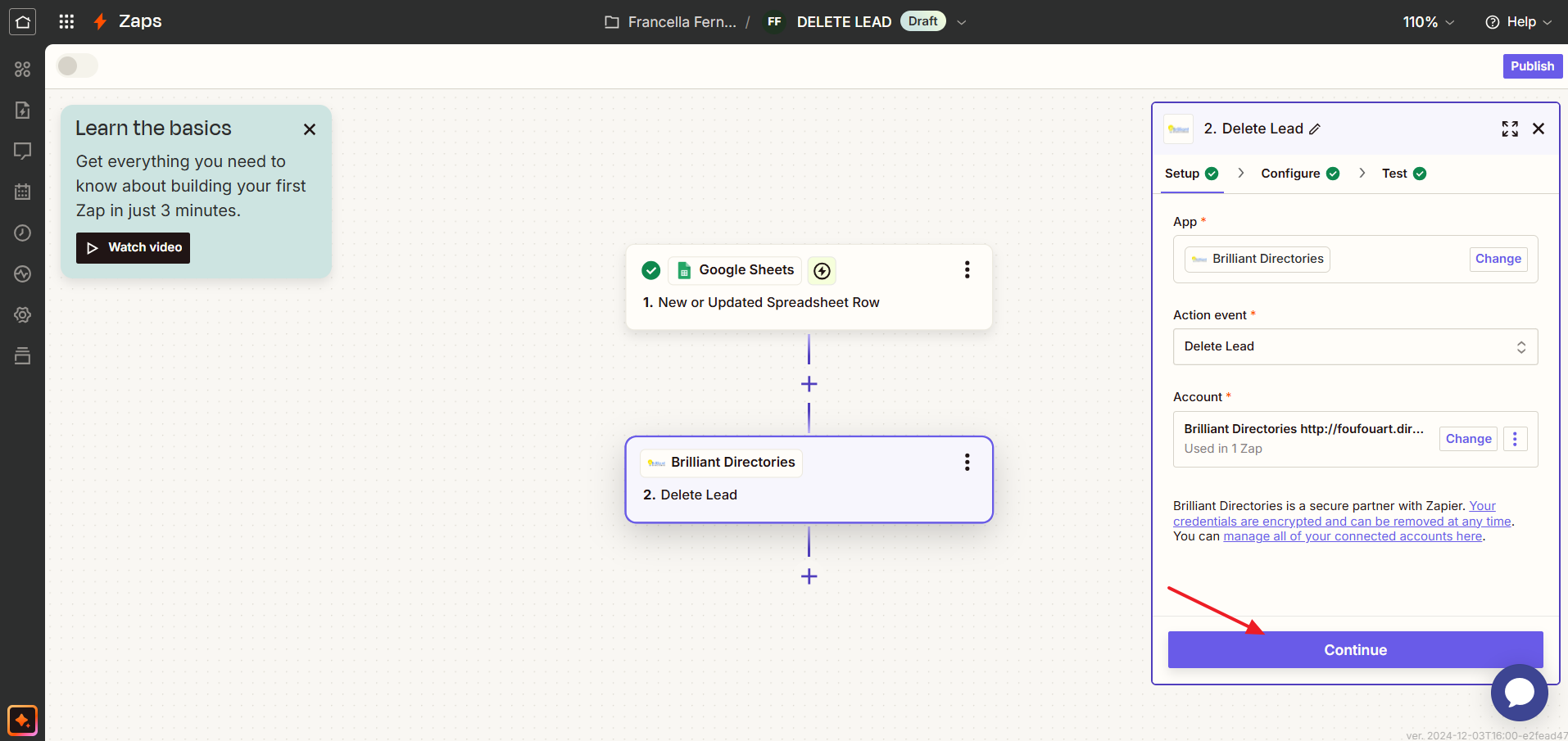Open the apps grid launcher
Viewport: 1568px width, 741px height.
[66, 22]
